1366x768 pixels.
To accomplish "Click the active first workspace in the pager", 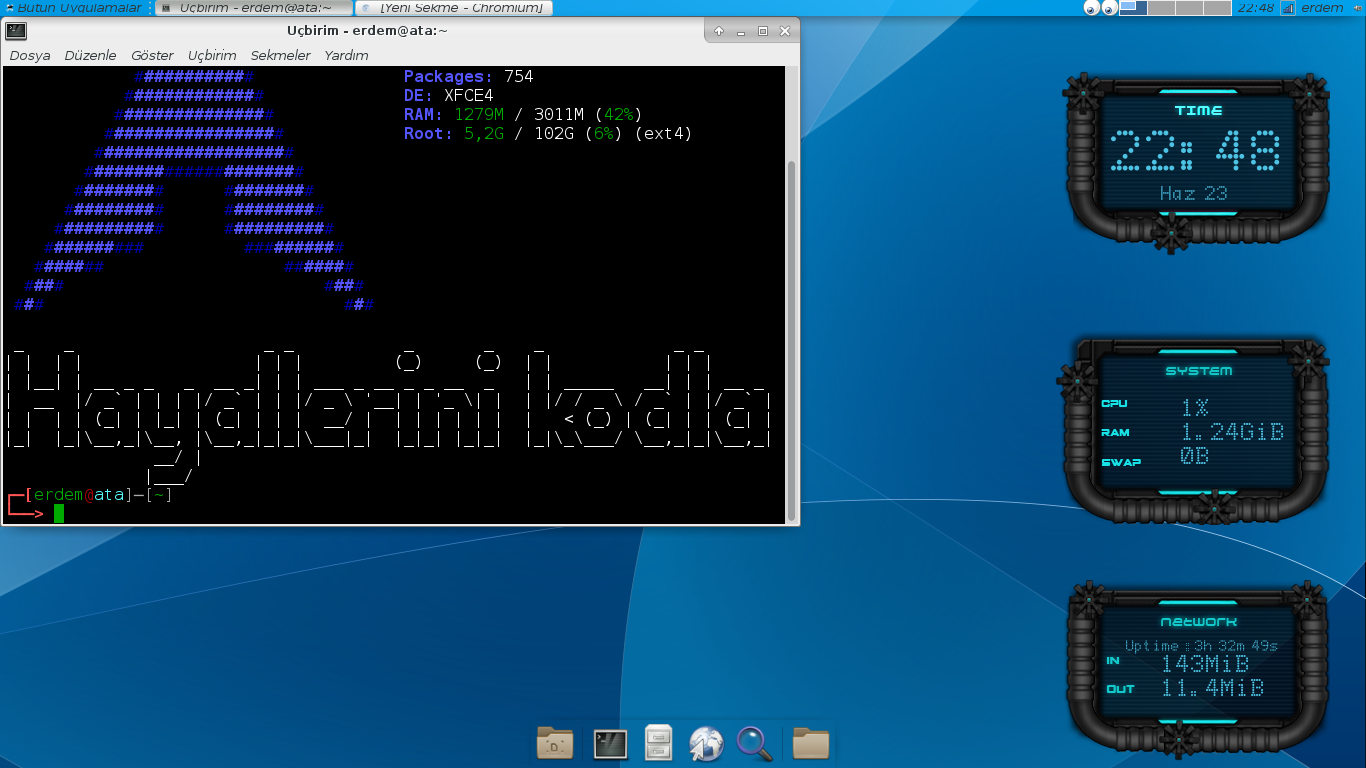I will tap(1133, 7).
